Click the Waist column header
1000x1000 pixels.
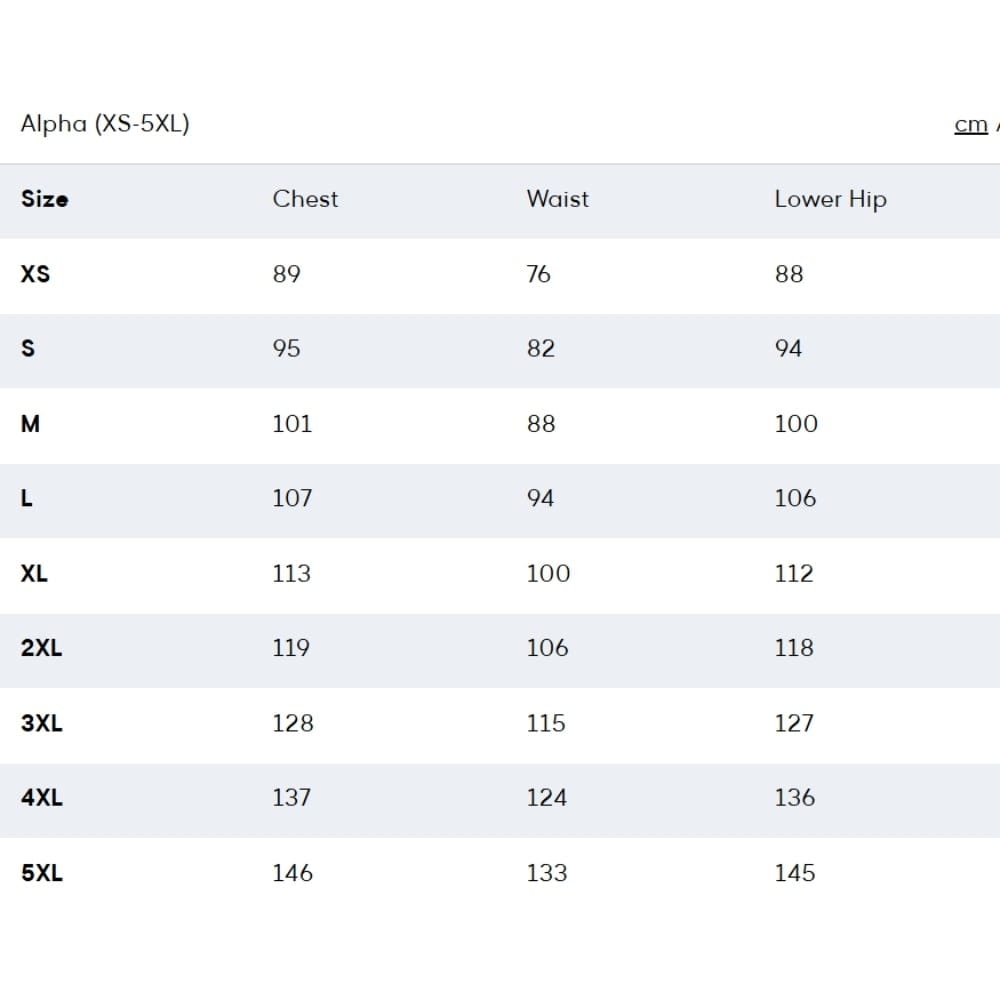coord(557,199)
